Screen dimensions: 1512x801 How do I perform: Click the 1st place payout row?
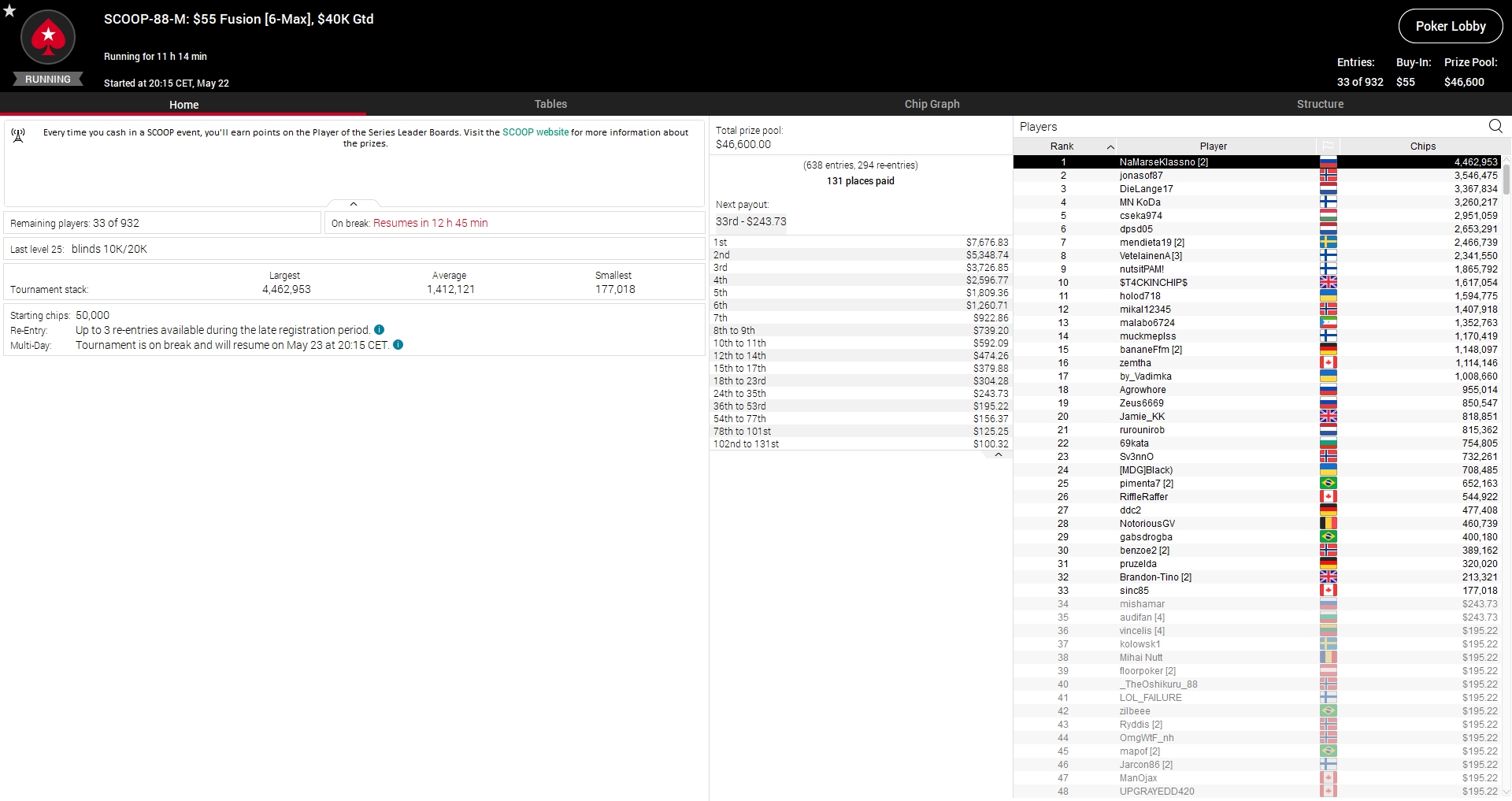pos(861,243)
